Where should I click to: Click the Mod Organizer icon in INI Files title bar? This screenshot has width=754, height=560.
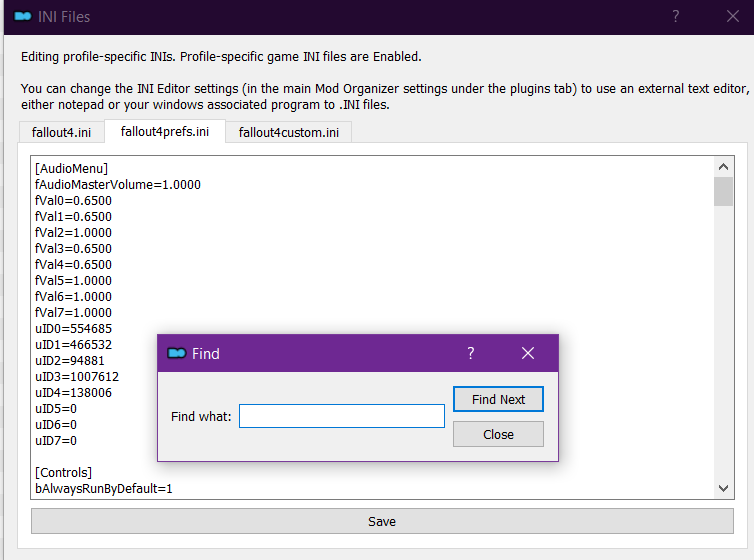click(x=23, y=17)
